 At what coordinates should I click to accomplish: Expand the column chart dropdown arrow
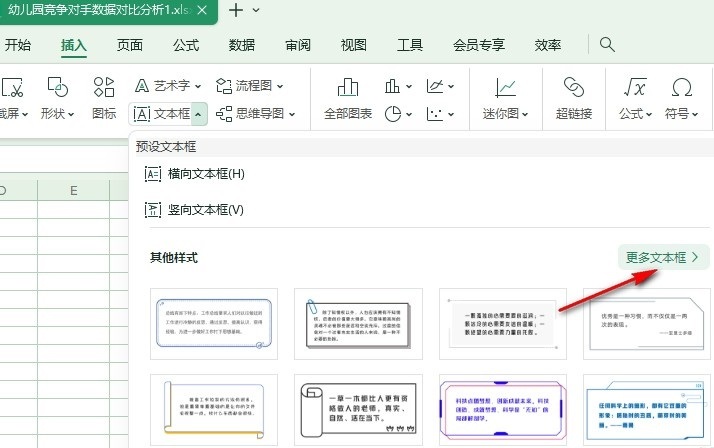[408, 86]
